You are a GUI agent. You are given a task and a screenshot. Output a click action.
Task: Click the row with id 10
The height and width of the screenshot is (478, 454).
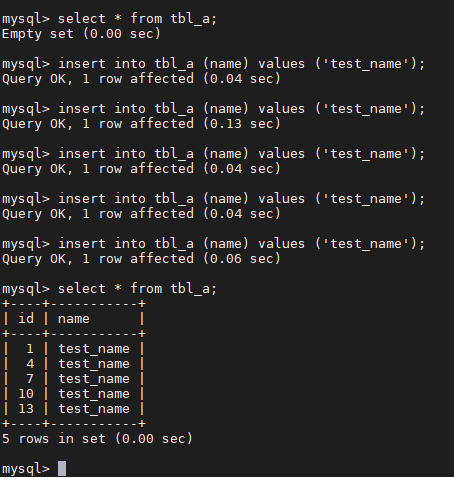(73, 394)
